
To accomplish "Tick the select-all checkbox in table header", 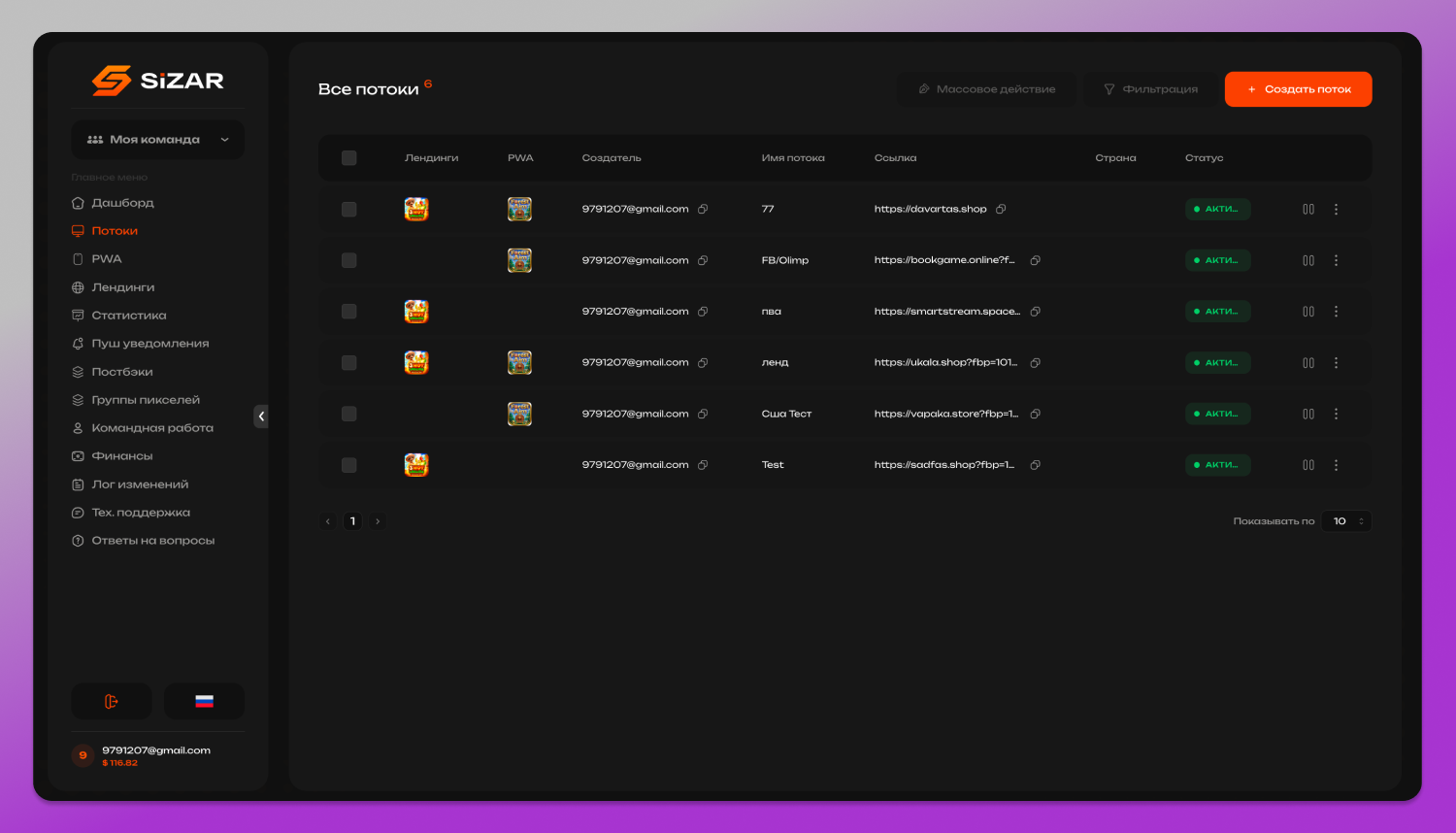I will [x=349, y=157].
